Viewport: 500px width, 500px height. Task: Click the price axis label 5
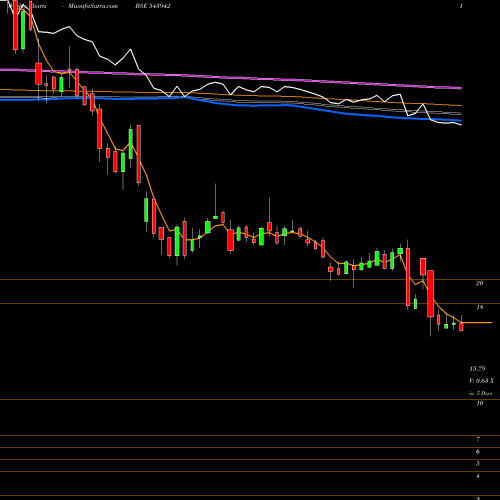tap(478, 464)
